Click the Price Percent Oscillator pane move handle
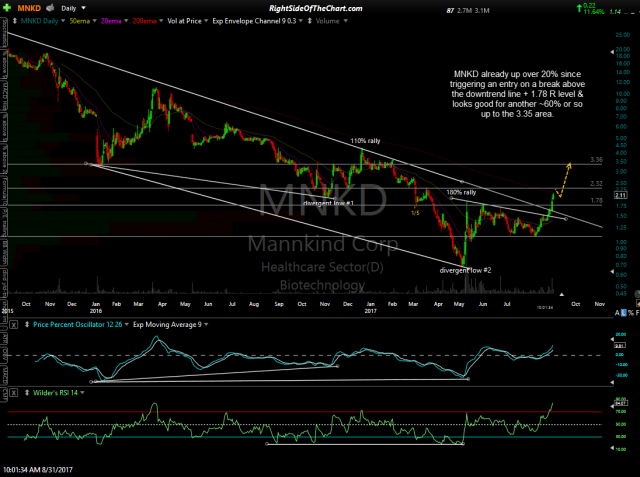Viewport: 640px width, 477px height. click(x=27, y=325)
